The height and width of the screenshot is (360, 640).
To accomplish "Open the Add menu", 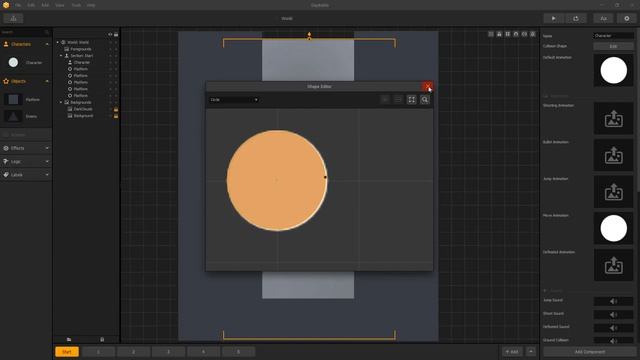I will (x=45, y=5).
